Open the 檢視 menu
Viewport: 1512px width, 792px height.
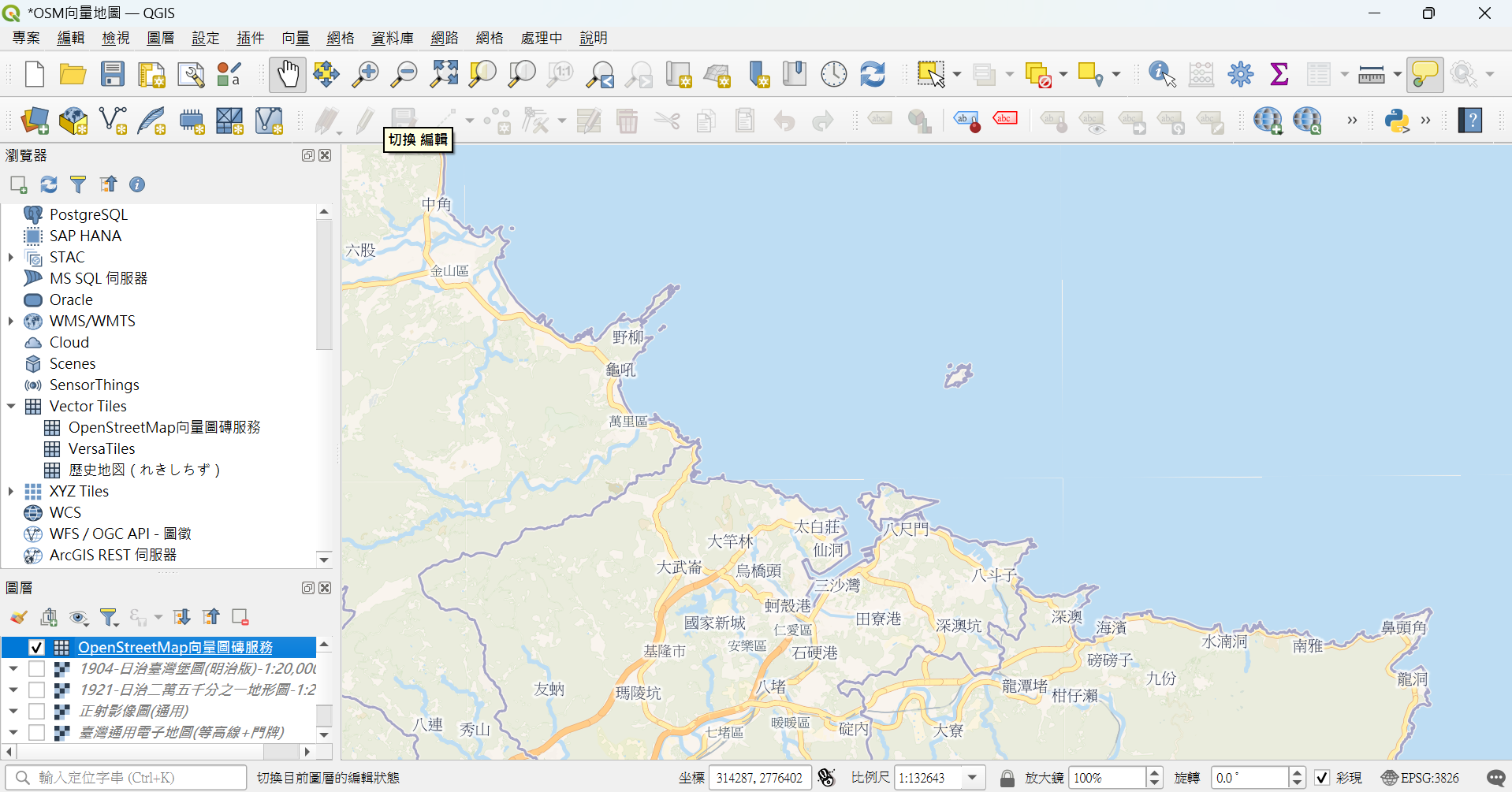pyautogui.click(x=116, y=38)
